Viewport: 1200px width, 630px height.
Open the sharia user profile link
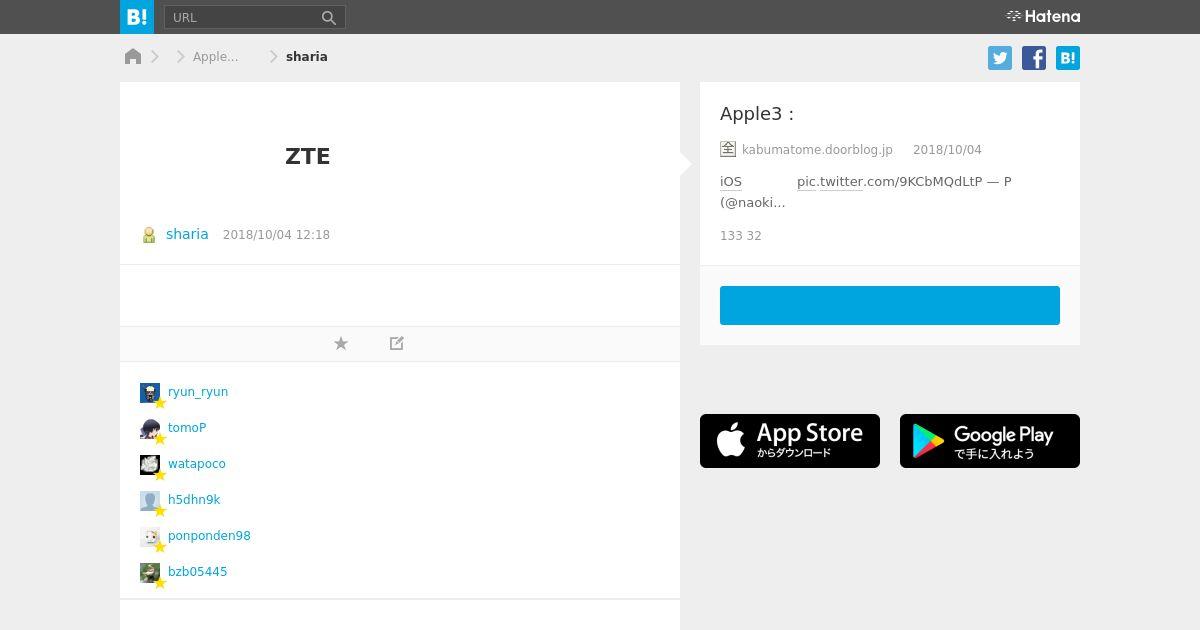(187, 234)
